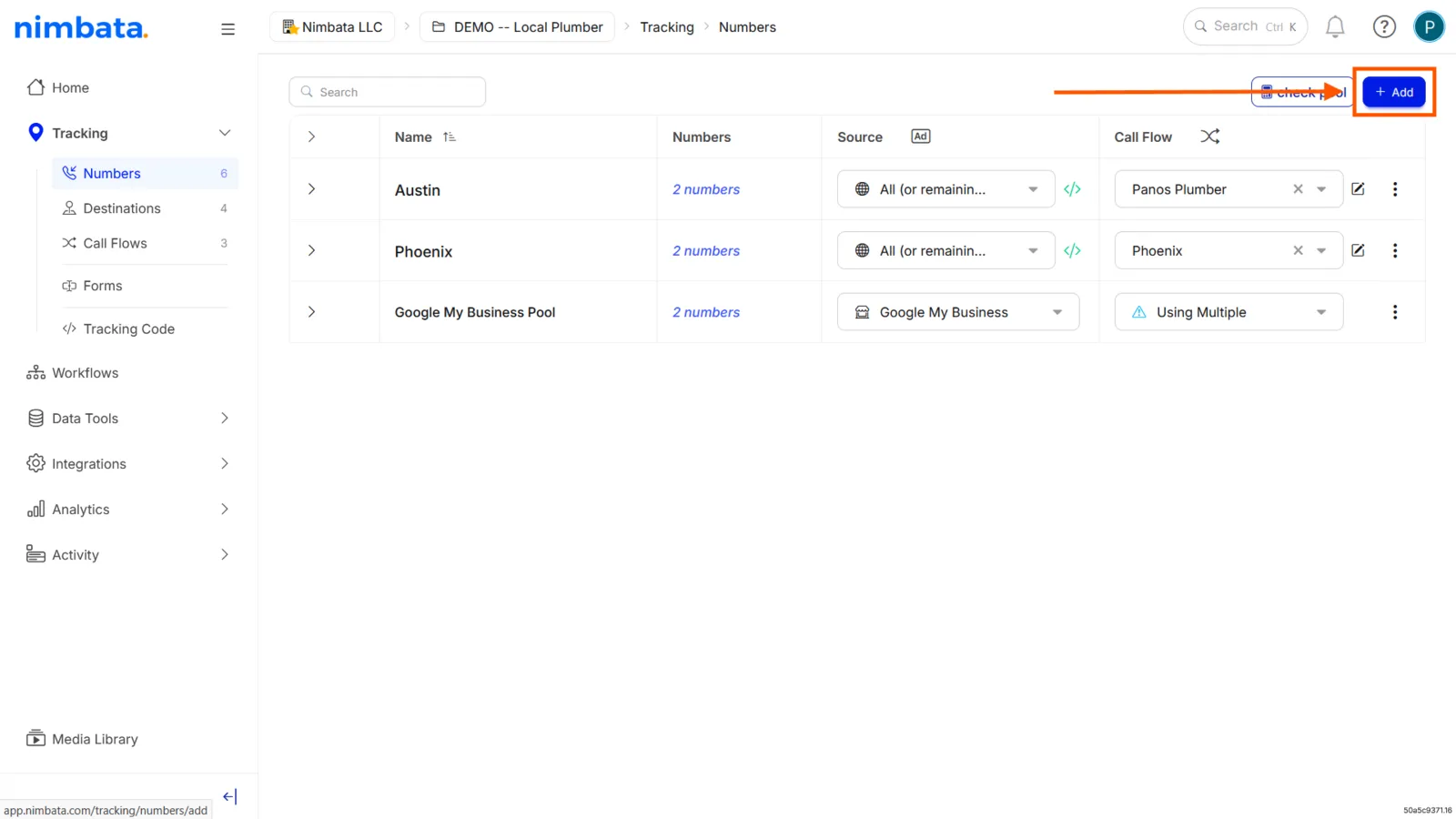Open the three-dot menu for Austin
This screenshot has width=1456, height=819.
coord(1395,189)
